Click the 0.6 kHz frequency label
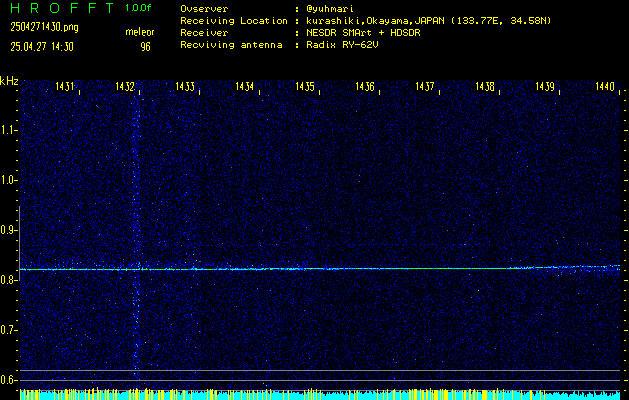 pos(7,380)
